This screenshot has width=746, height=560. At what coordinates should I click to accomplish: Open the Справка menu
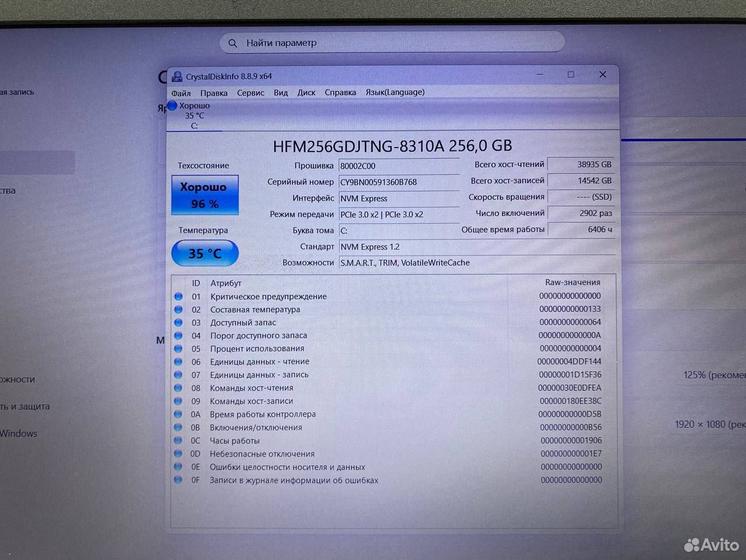(340, 92)
